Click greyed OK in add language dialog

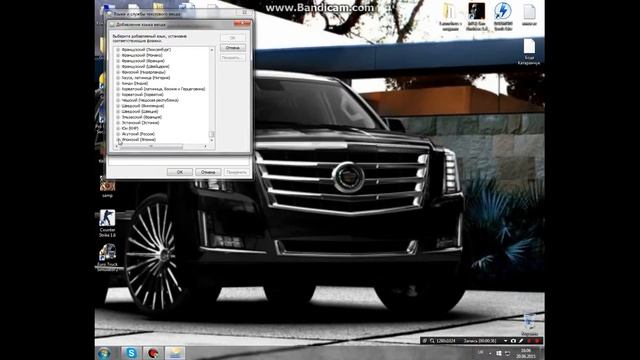pyautogui.click(x=233, y=38)
